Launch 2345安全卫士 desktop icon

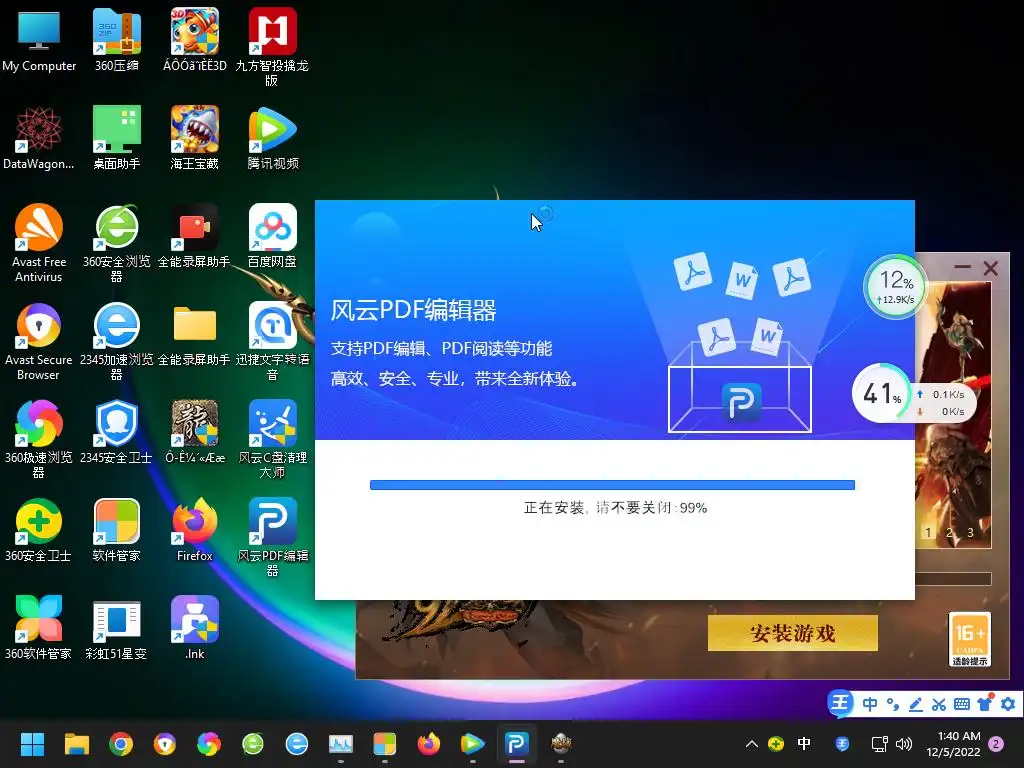pyautogui.click(x=116, y=432)
